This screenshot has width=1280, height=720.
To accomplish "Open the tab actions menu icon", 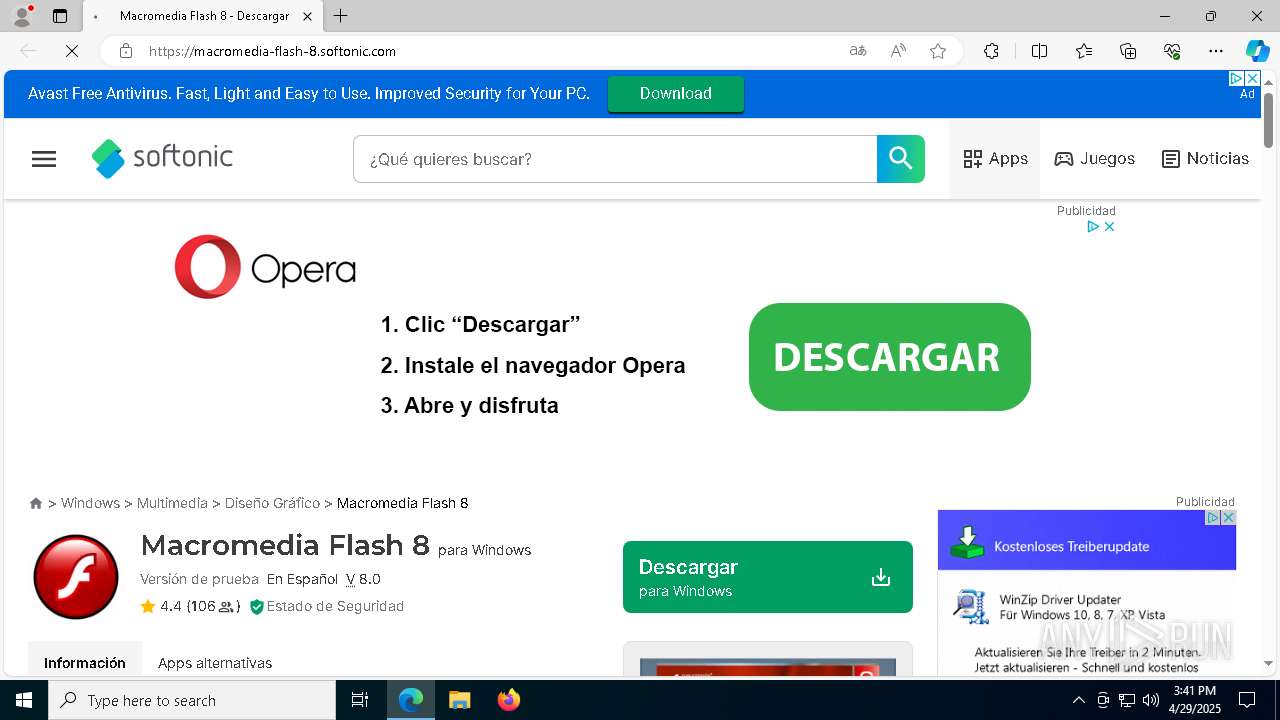I will (x=60, y=16).
